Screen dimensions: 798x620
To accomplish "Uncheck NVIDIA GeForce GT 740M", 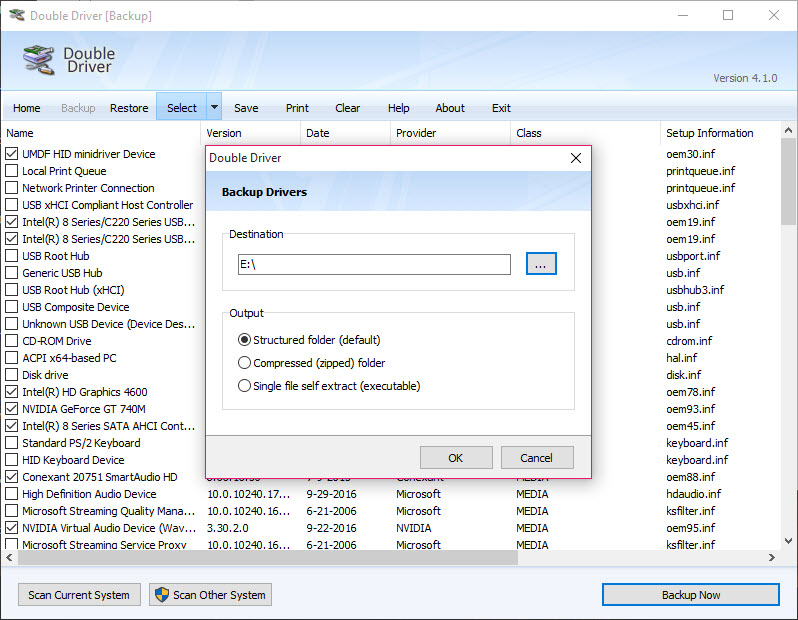I will (x=11, y=409).
